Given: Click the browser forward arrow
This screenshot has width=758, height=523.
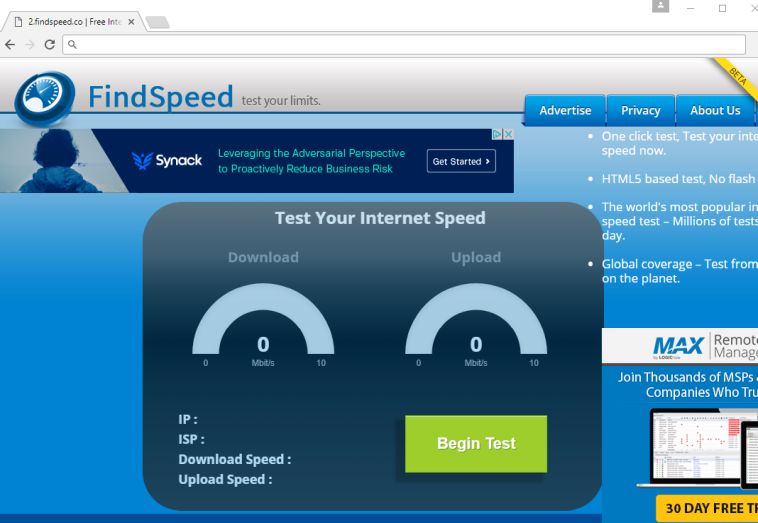Looking at the screenshot, I should [x=30, y=44].
